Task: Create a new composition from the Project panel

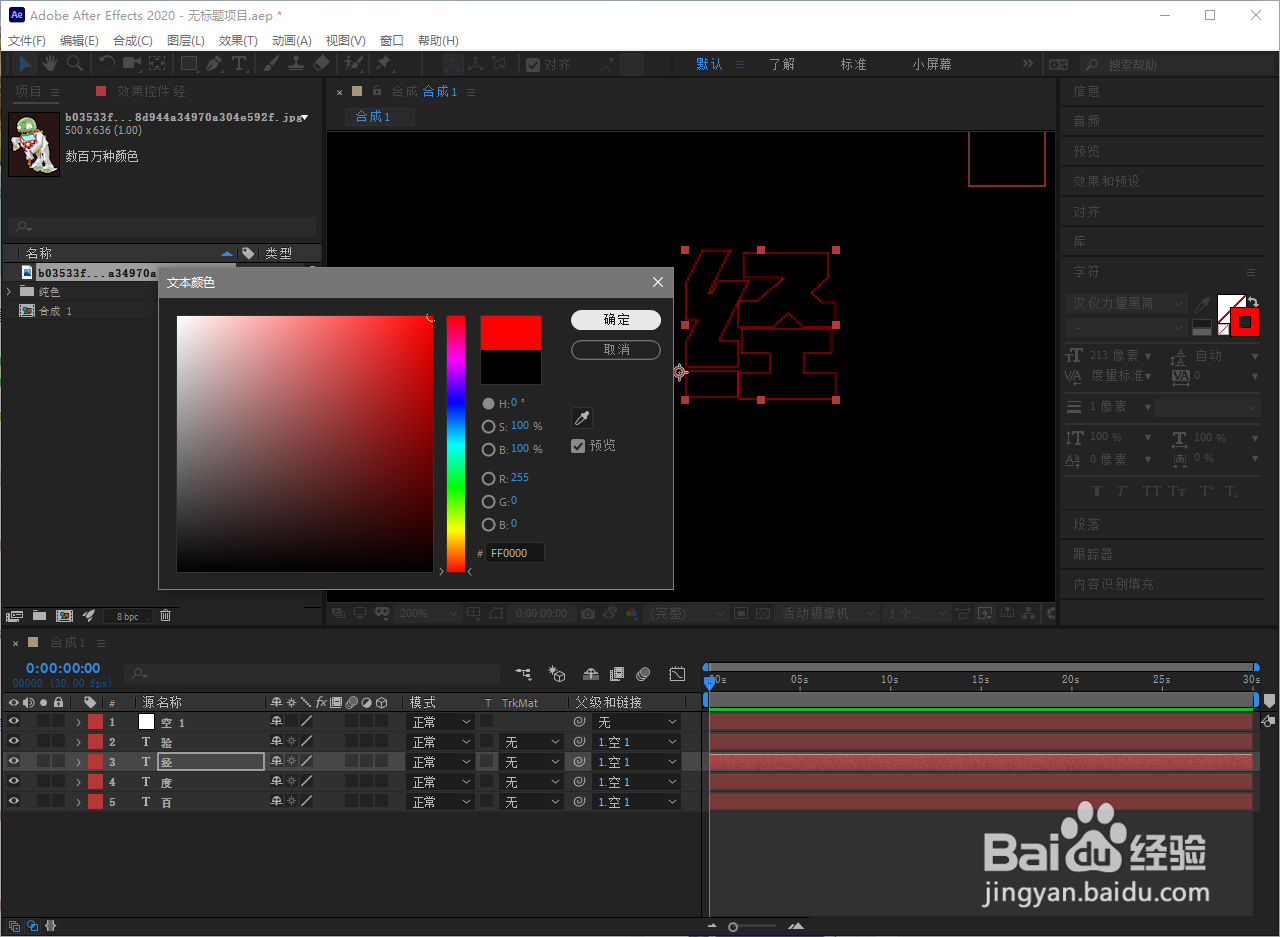Action: pyautogui.click(x=64, y=615)
